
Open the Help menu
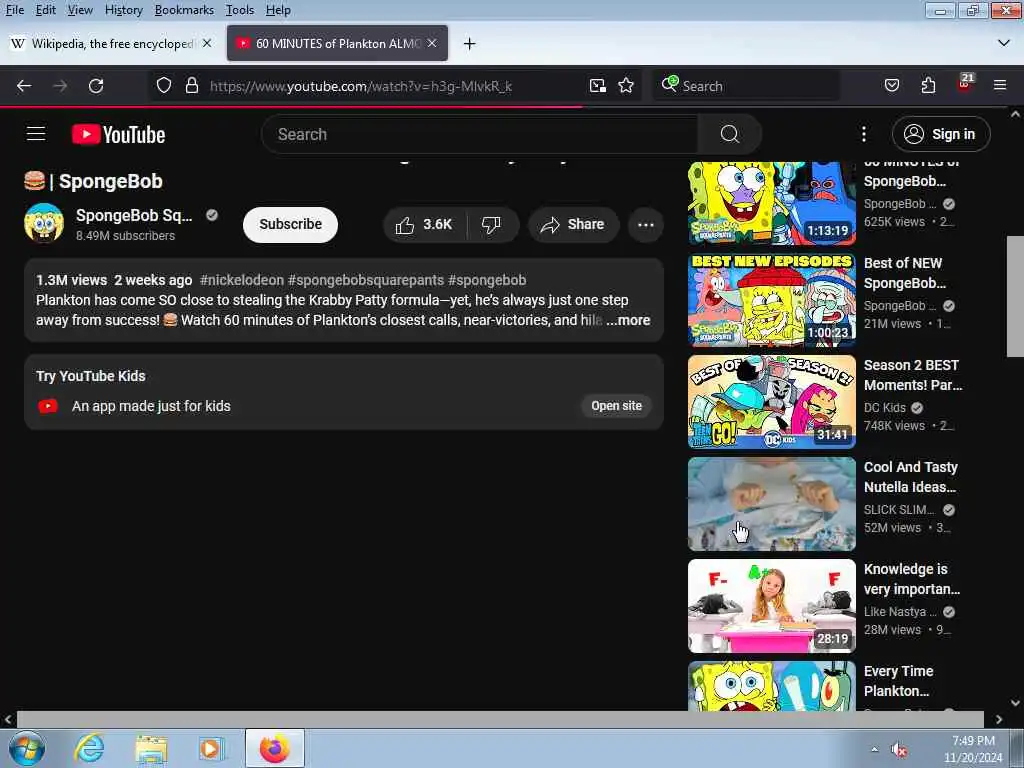[278, 10]
